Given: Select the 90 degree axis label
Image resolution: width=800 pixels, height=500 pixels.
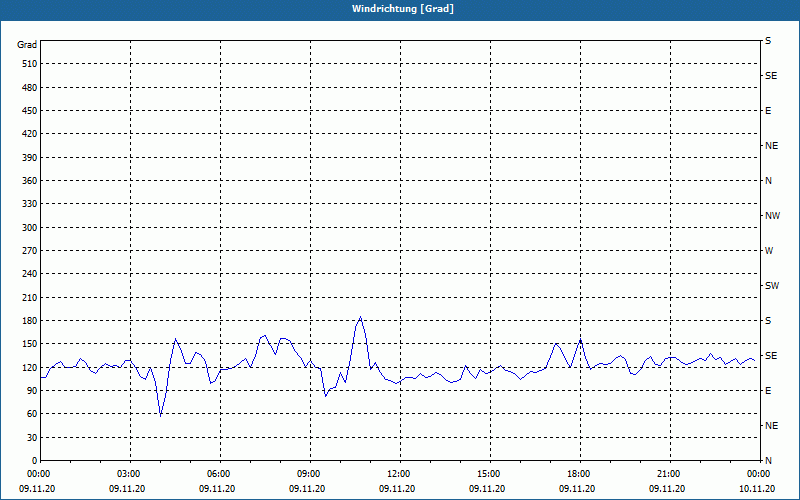Looking at the screenshot, I should (32, 391).
